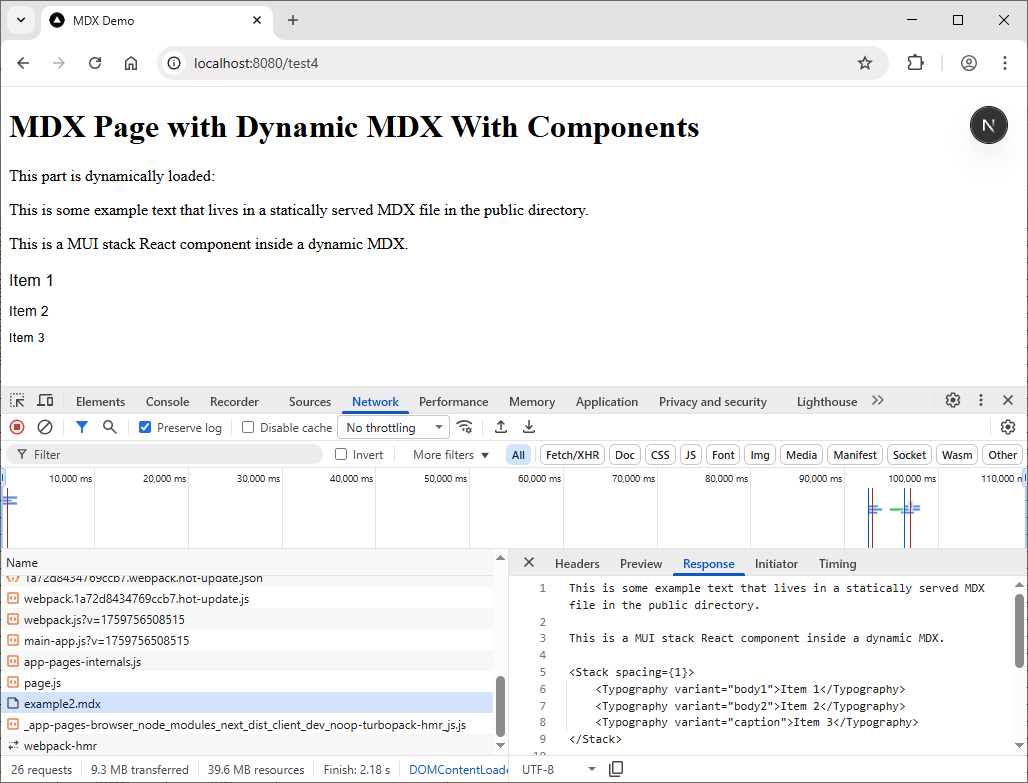Screen dimensions: 1028x783
Task: Open the Headers tab in request details
Action: coord(577,564)
